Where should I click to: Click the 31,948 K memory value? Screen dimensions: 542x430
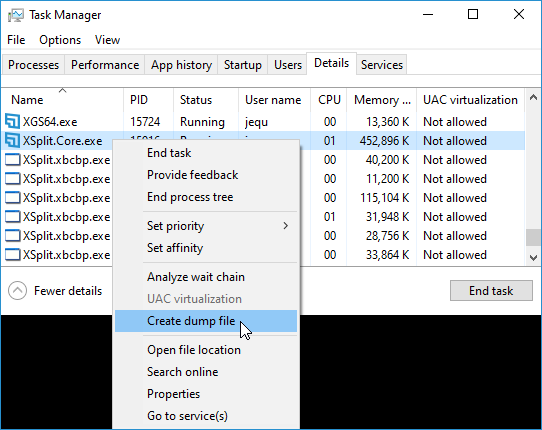point(387,217)
